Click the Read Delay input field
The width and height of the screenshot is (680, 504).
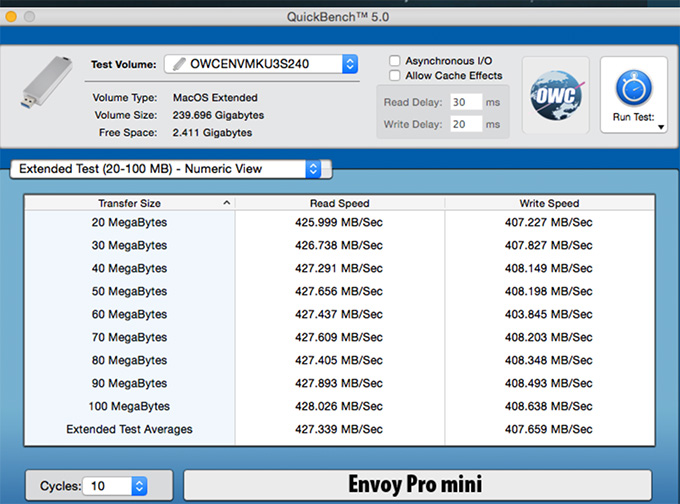tap(466, 102)
